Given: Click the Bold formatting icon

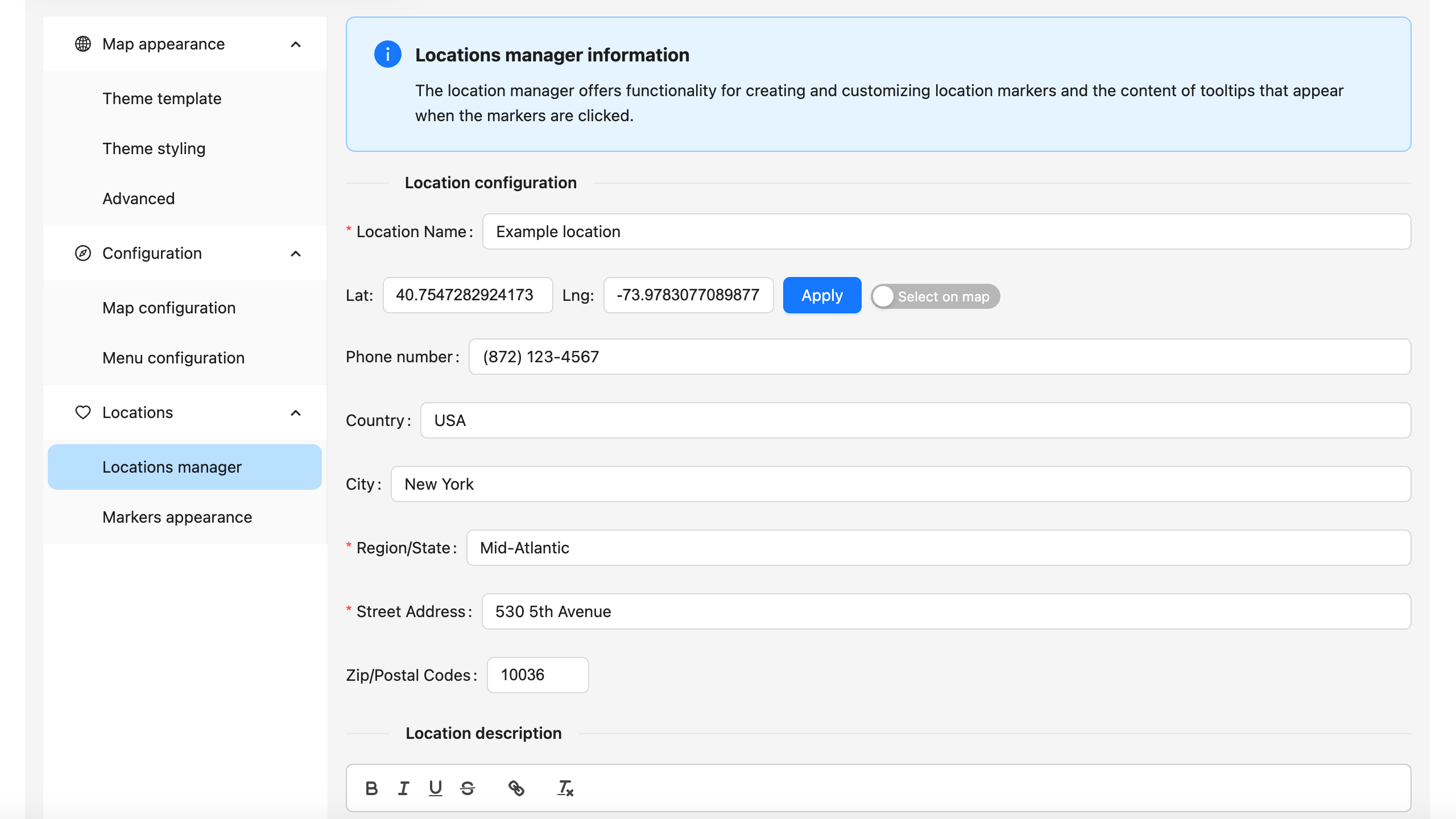Looking at the screenshot, I should point(371,788).
